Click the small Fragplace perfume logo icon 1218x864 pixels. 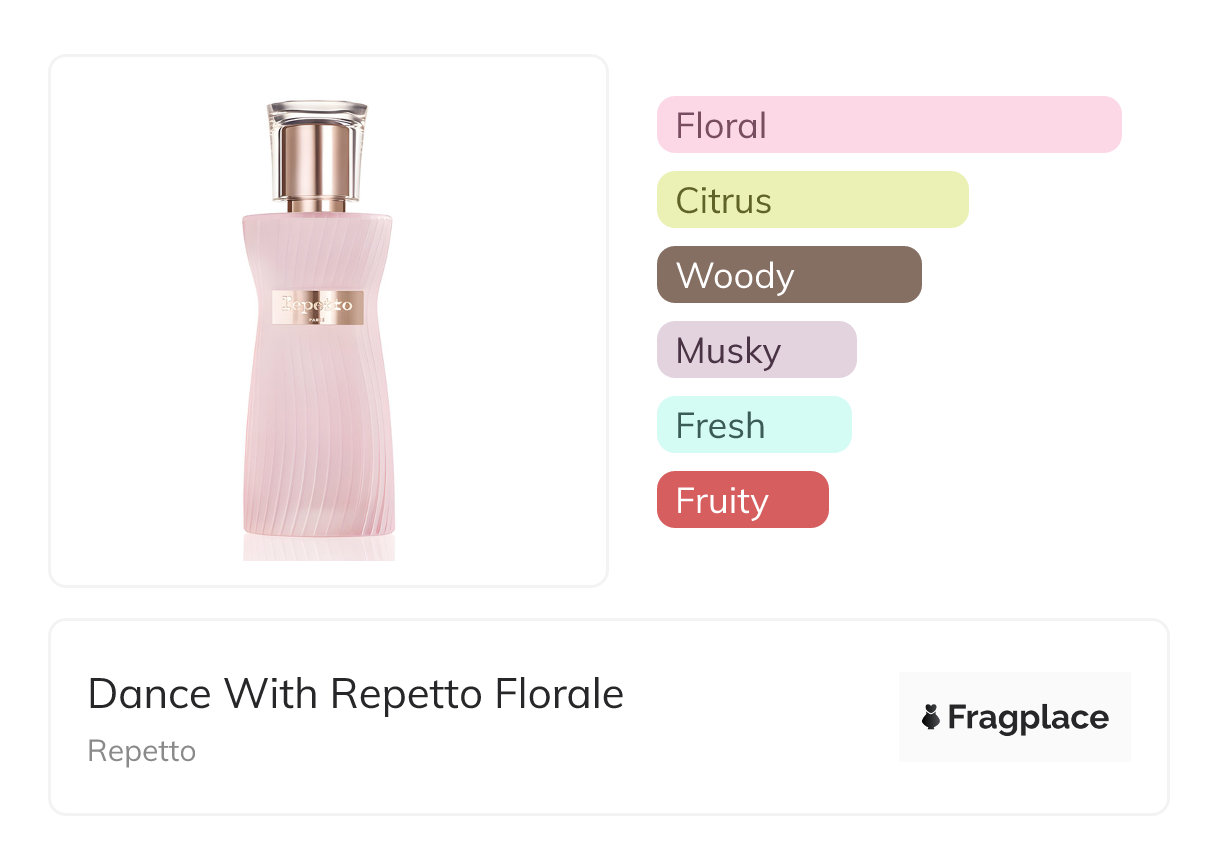click(931, 718)
